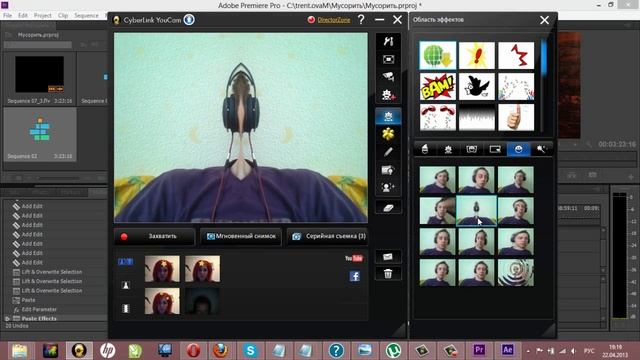Filter library by video filmstrip icon
This screenshot has height=360, width=640.
pos(126,308)
